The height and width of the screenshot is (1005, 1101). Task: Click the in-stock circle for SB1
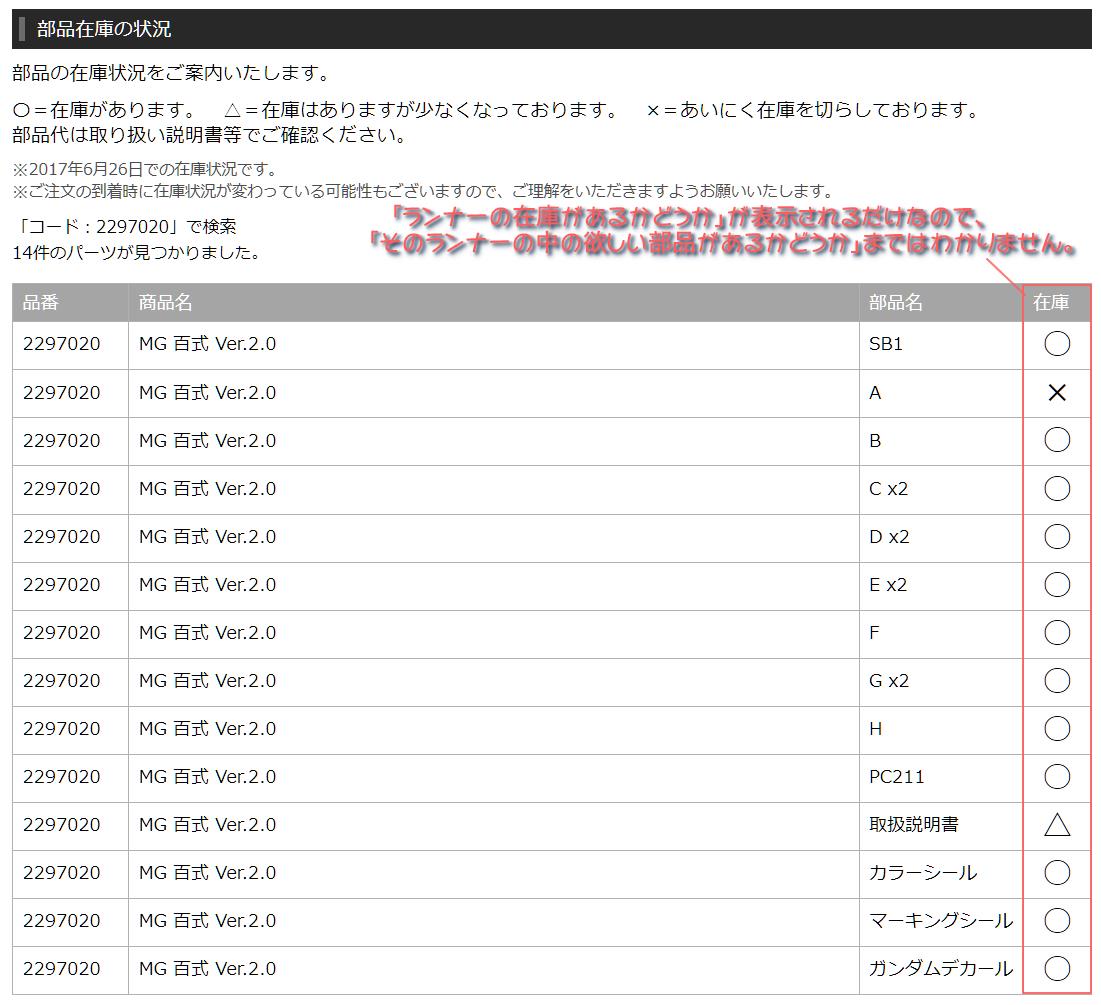1057,343
